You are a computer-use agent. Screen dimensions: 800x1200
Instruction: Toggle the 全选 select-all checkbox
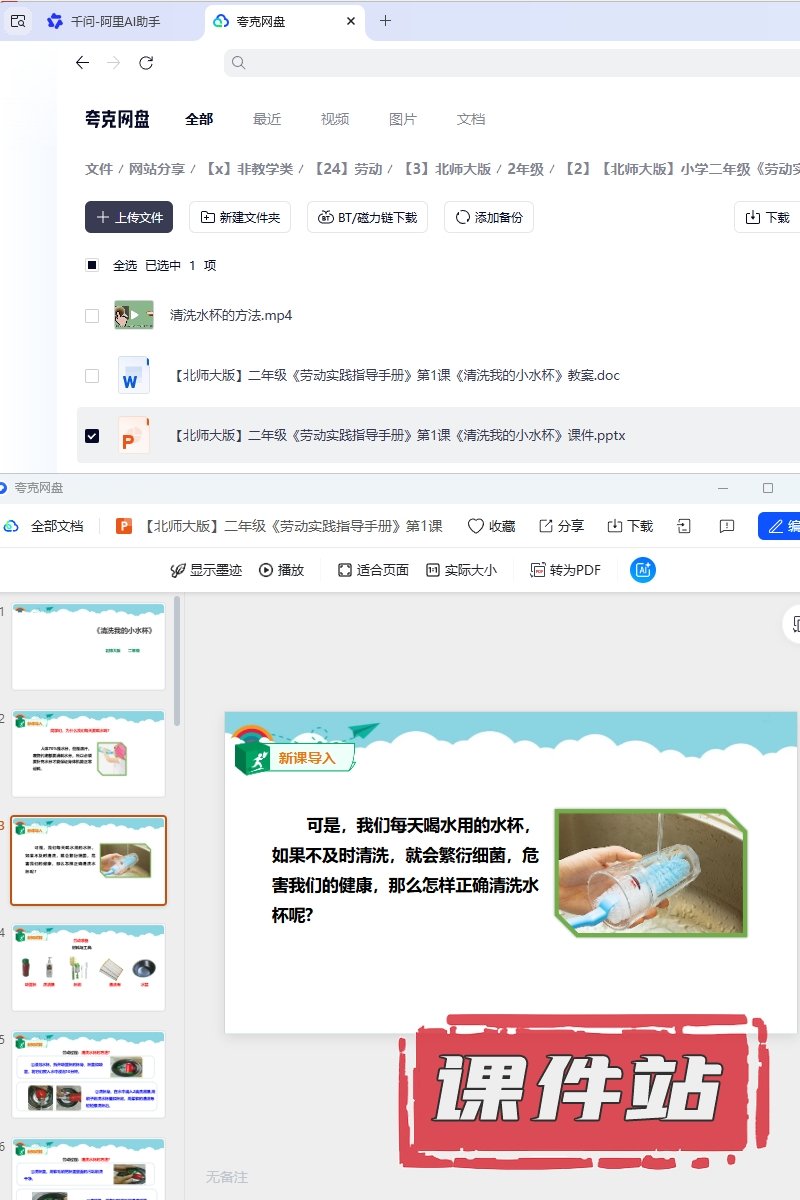(x=92, y=265)
